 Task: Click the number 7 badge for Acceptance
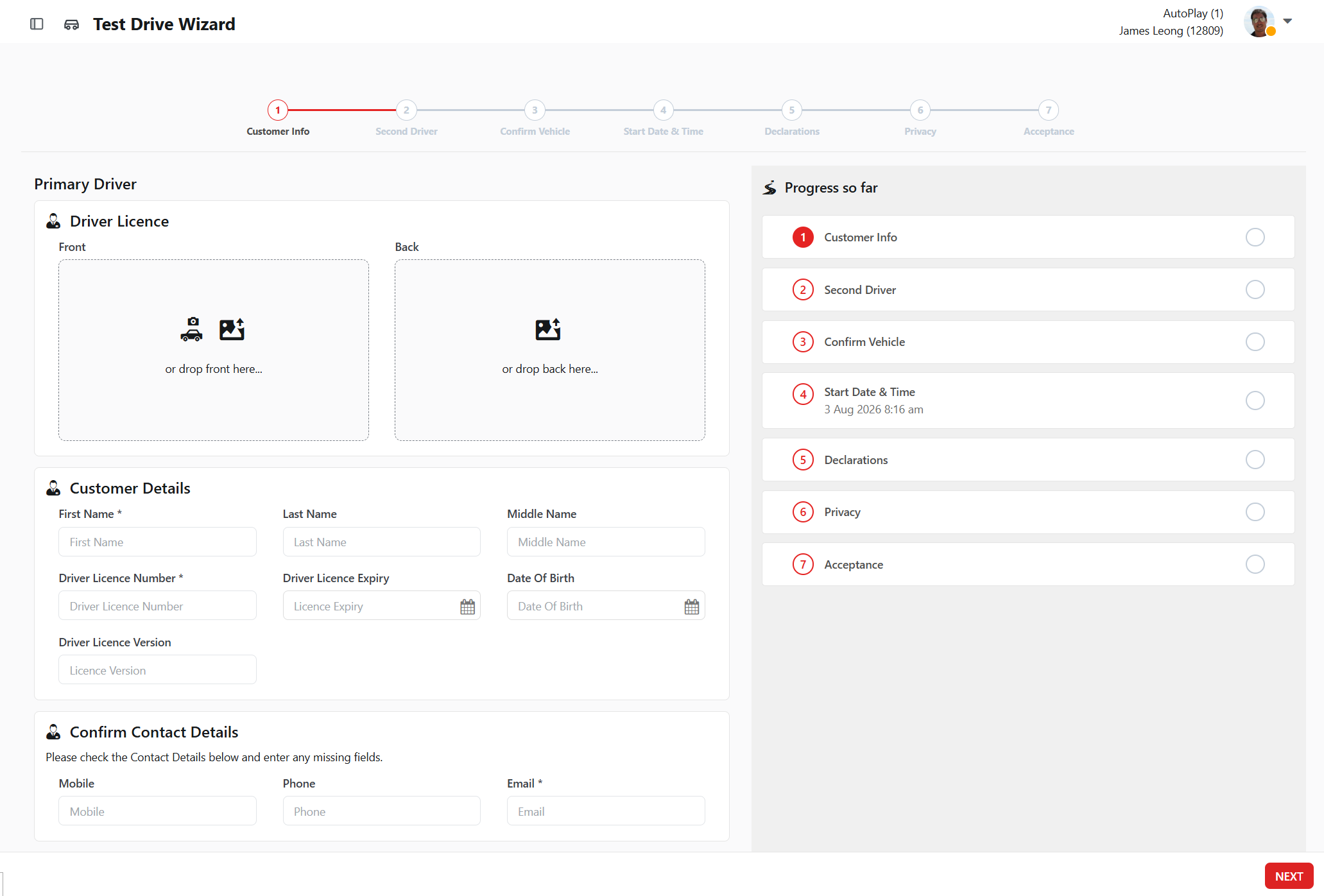(x=803, y=564)
